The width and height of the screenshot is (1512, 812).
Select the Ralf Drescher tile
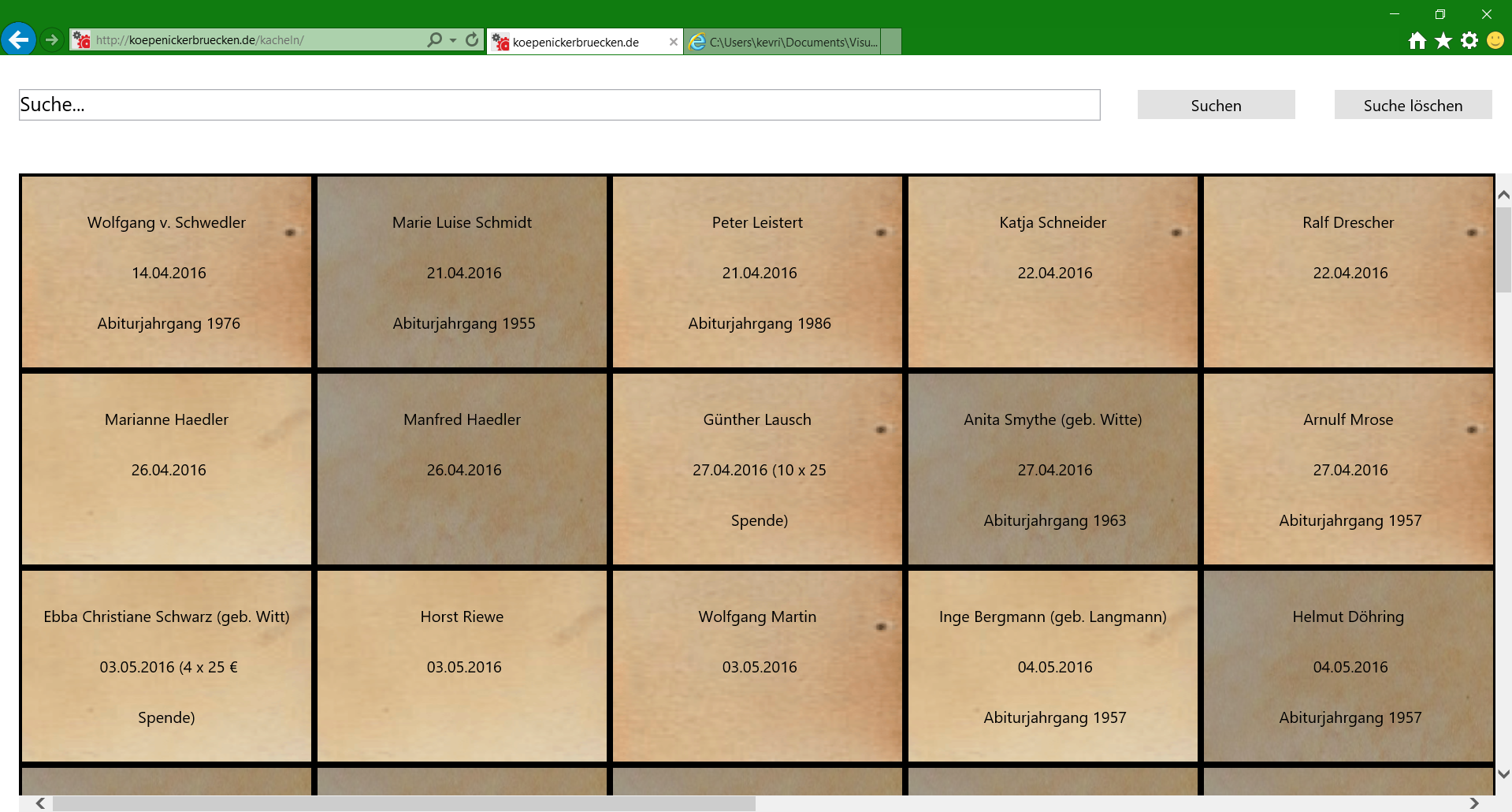1348,271
